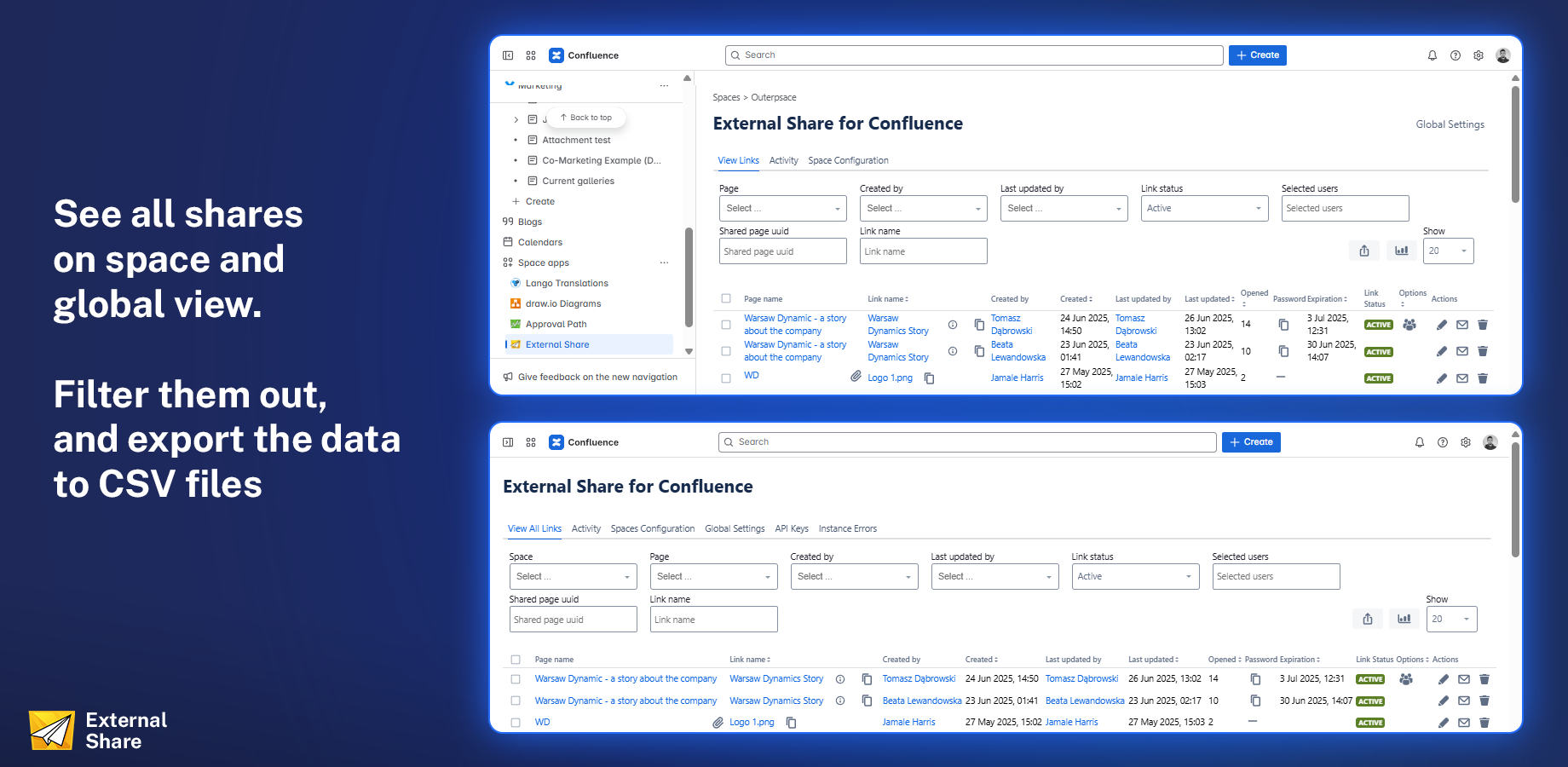Image resolution: width=1568 pixels, height=767 pixels.
Task: Open API Keys tab in bottom window
Action: click(792, 528)
